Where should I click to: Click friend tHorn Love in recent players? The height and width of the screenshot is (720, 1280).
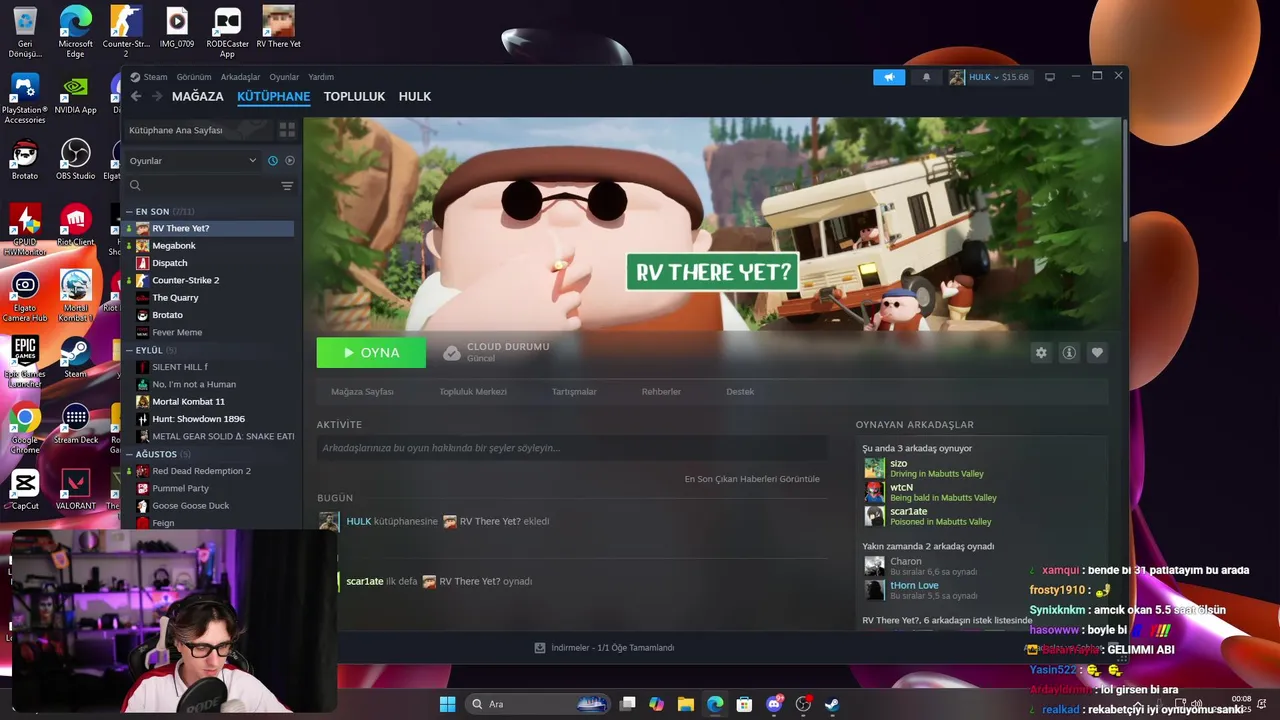pos(914,585)
